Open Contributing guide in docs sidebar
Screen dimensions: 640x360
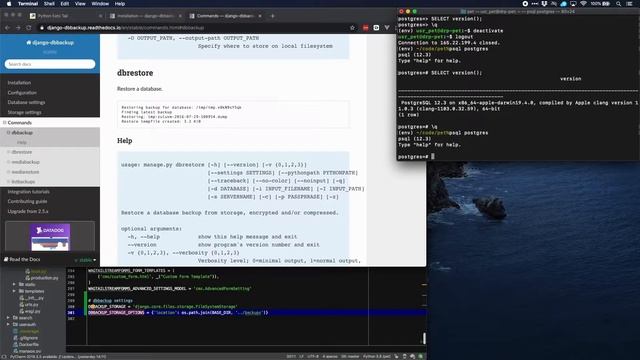(x=27, y=201)
